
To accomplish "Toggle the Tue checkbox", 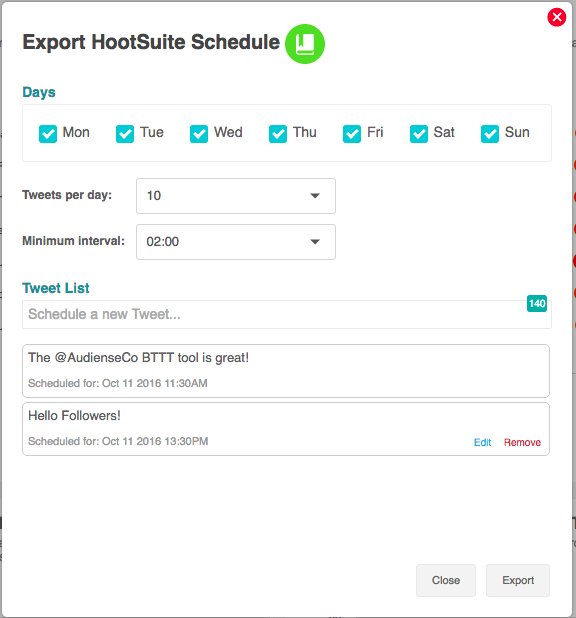I will pyautogui.click(x=125, y=134).
